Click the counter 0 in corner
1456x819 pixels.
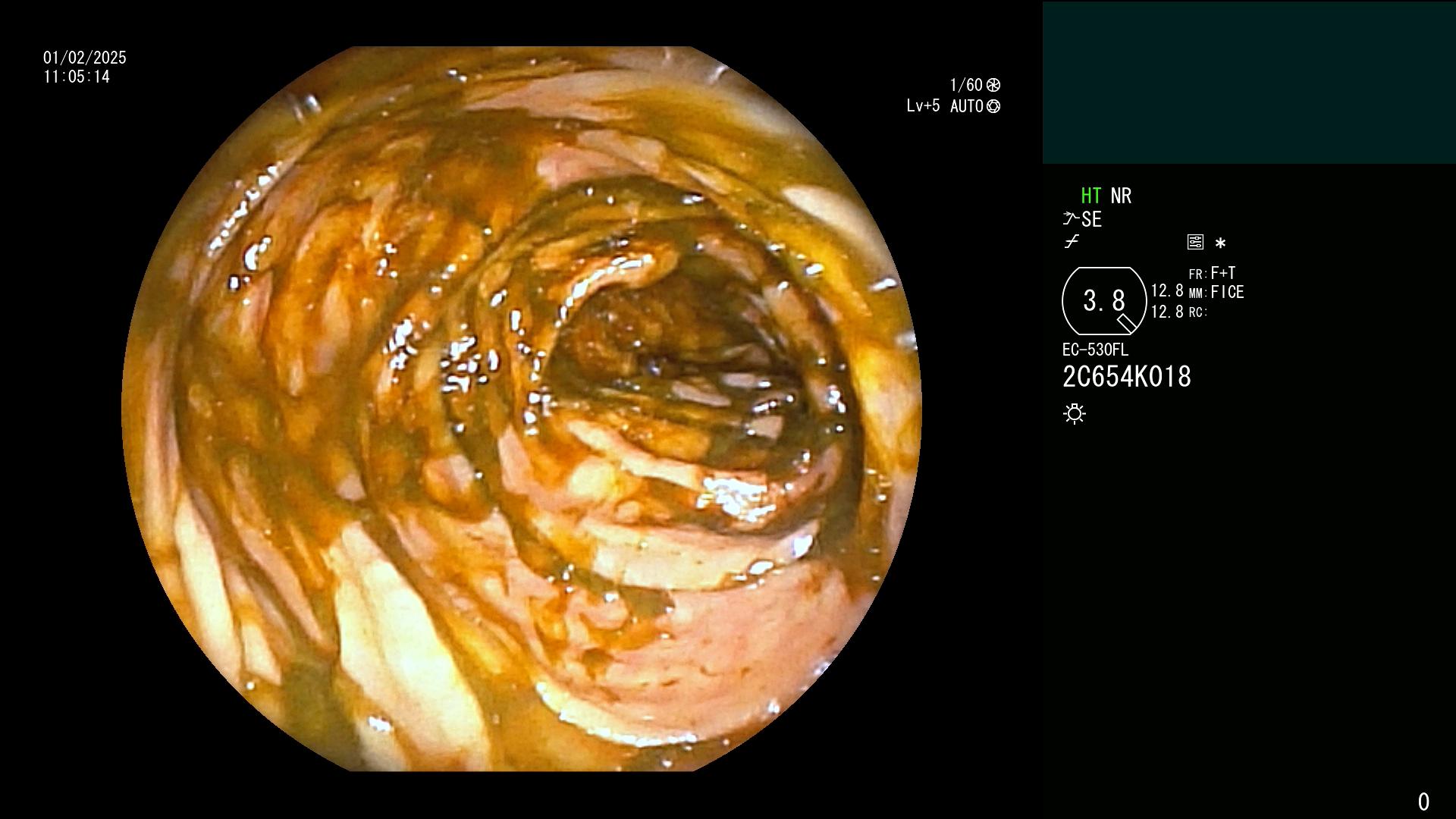(x=1423, y=802)
